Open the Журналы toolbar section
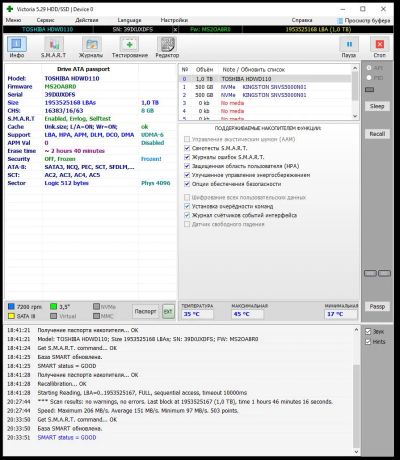The image size is (400, 460). point(91,48)
